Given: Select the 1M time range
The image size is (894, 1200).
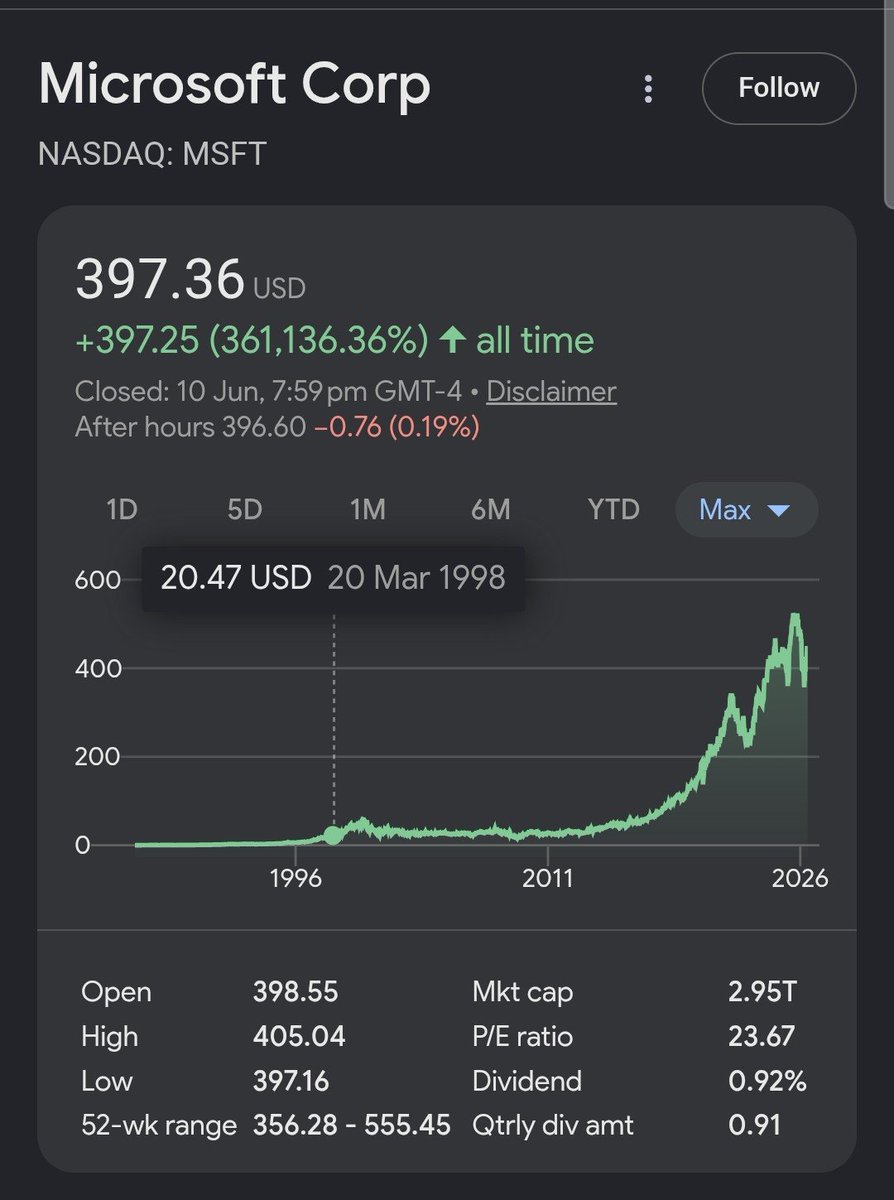Looking at the screenshot, I should [367, 510].
